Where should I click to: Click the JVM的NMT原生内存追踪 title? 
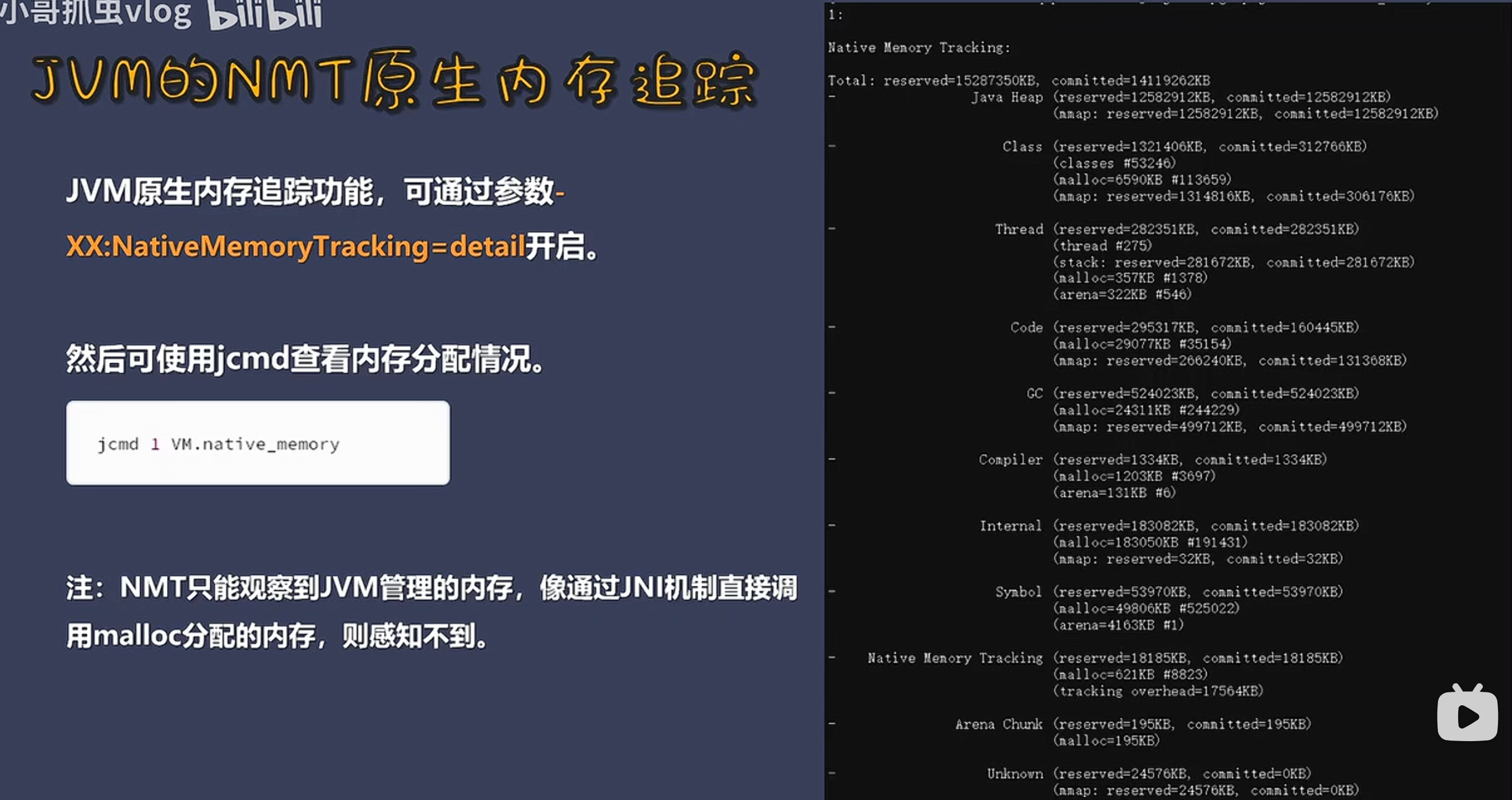[393, 81]
